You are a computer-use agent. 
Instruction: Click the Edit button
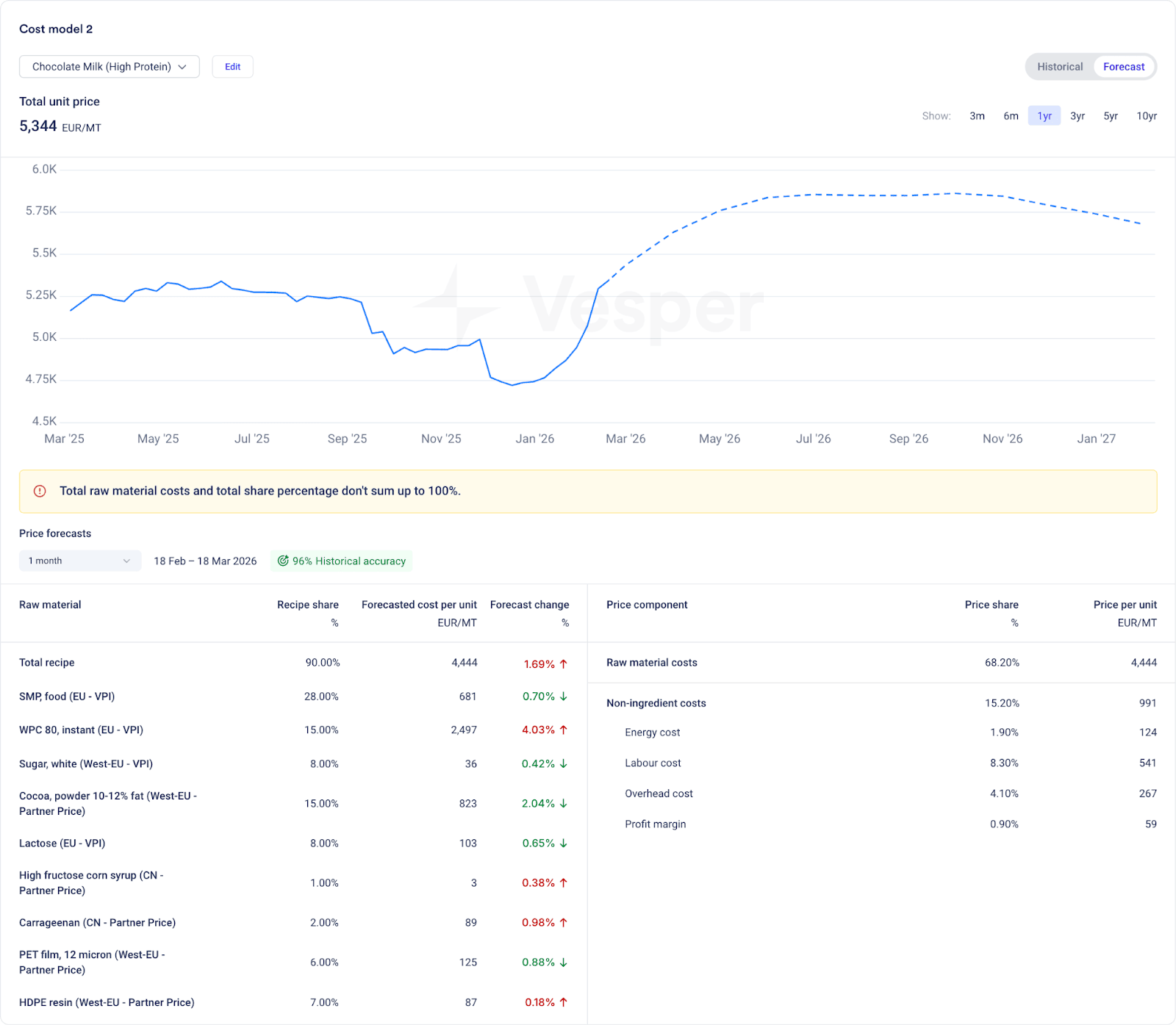click(232, 67)
